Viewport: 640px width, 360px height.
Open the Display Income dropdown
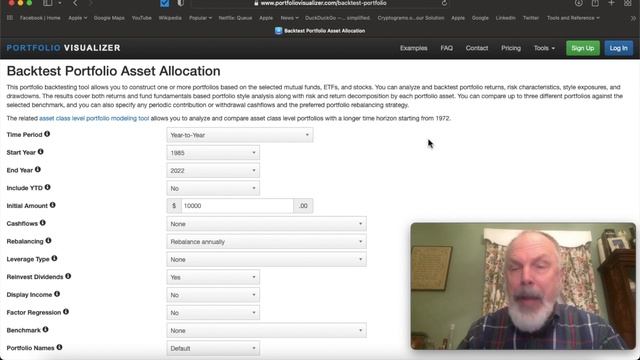coord(213,295)
